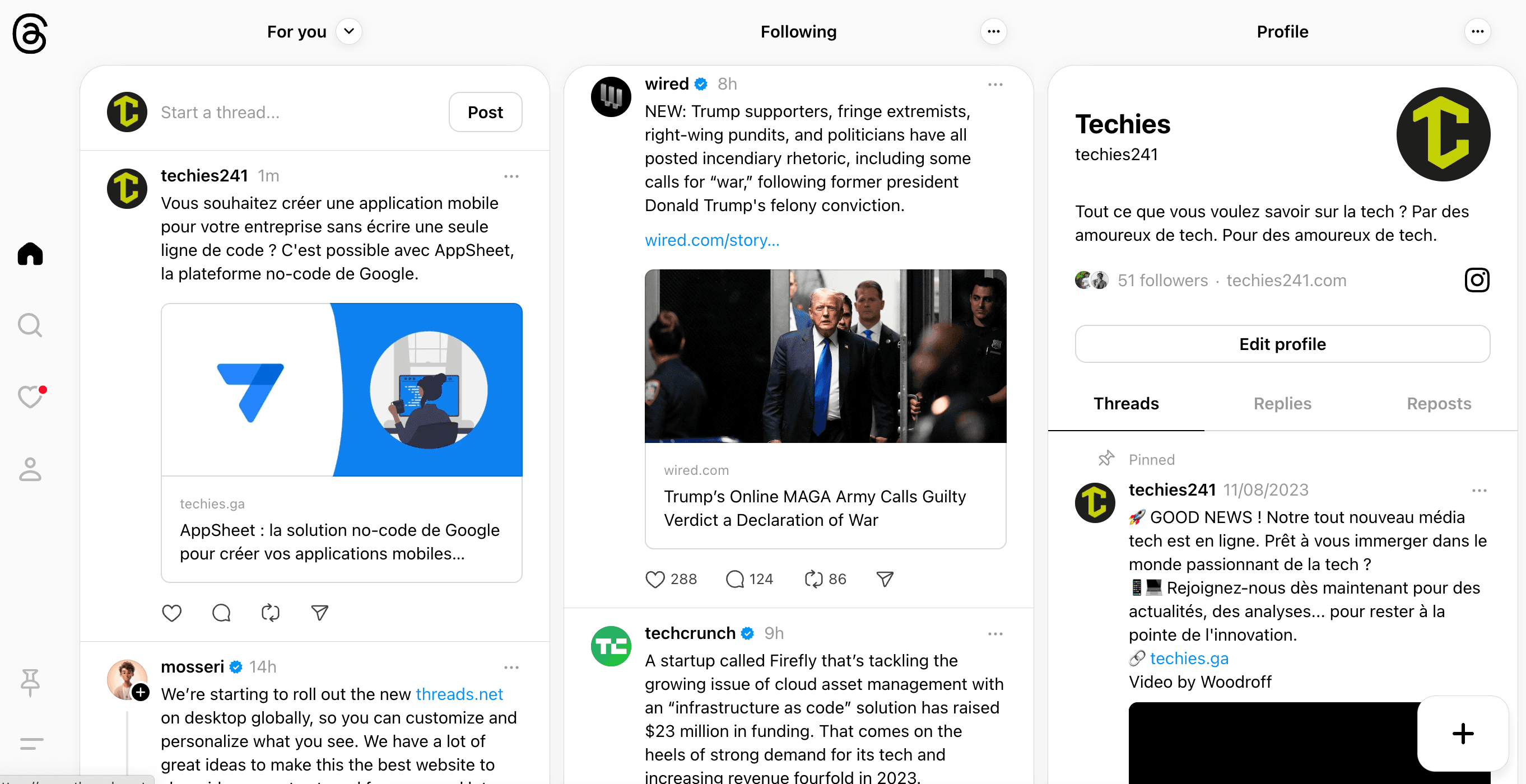1526x784 pixels.
Task: Like wired's Trump article post
Action: tap(655, 578)
